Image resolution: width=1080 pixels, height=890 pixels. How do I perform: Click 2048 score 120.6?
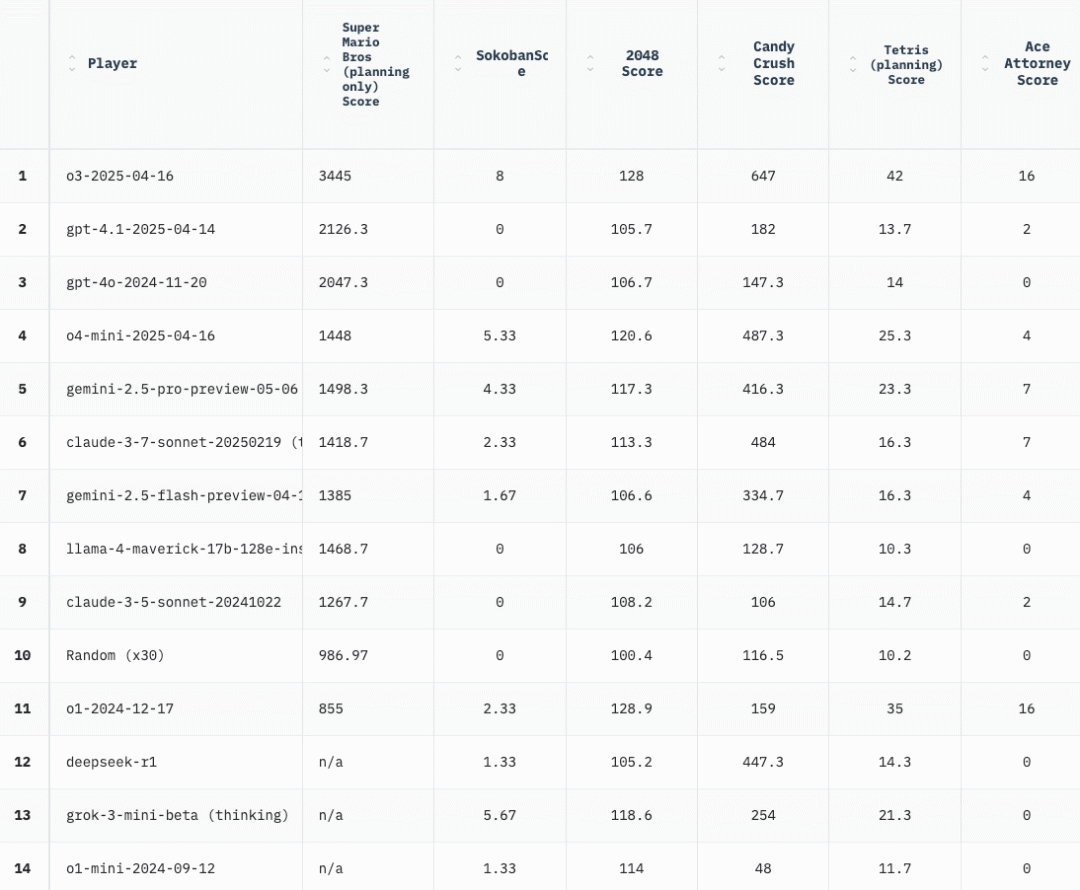(631, 335)
